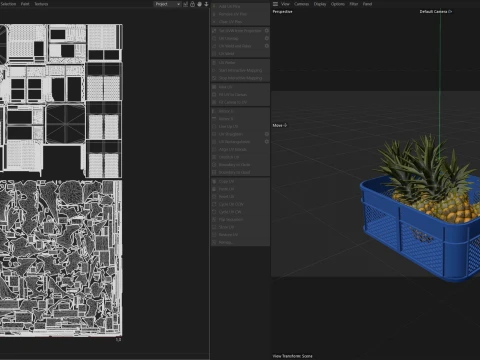Open viewport View menu
This screenshot has height=360, width=480.
[x=285, y=4]
